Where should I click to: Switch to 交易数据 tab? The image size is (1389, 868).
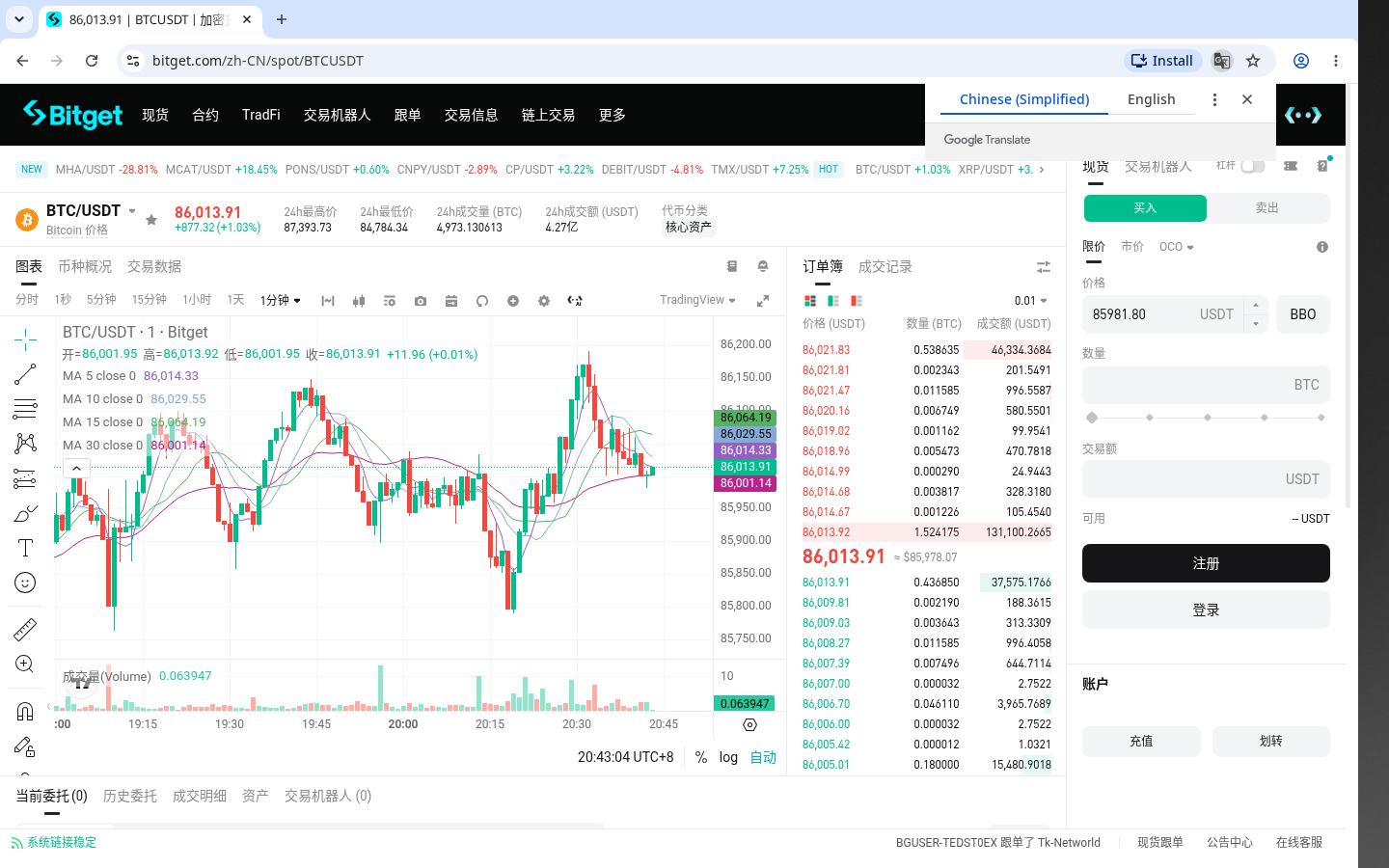tap(154, 266)
